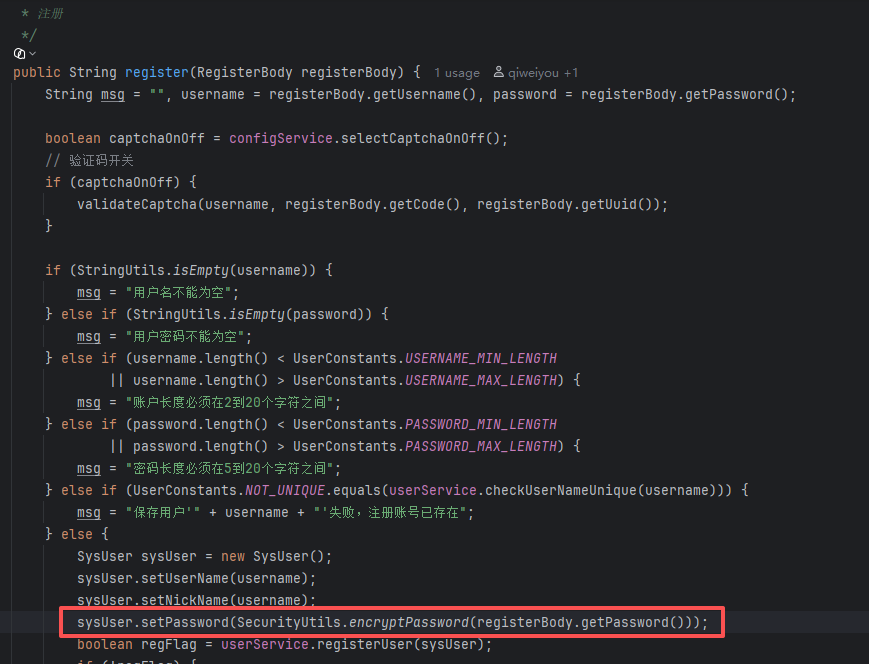Click the string '用户密码不能为空'
Screen dimensions: 869x664
pos(185,336)
